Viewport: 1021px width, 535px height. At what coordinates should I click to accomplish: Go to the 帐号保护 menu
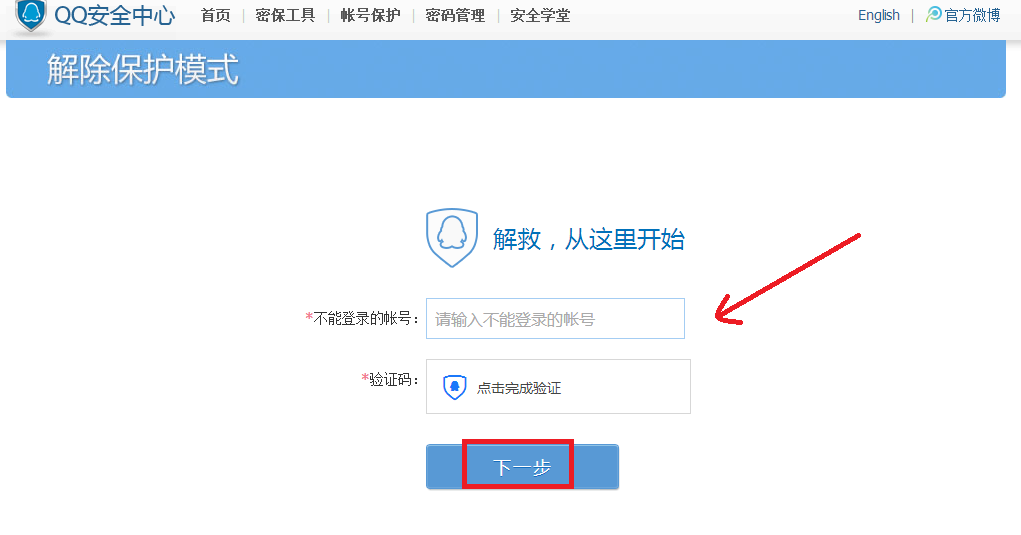[371, 16]
